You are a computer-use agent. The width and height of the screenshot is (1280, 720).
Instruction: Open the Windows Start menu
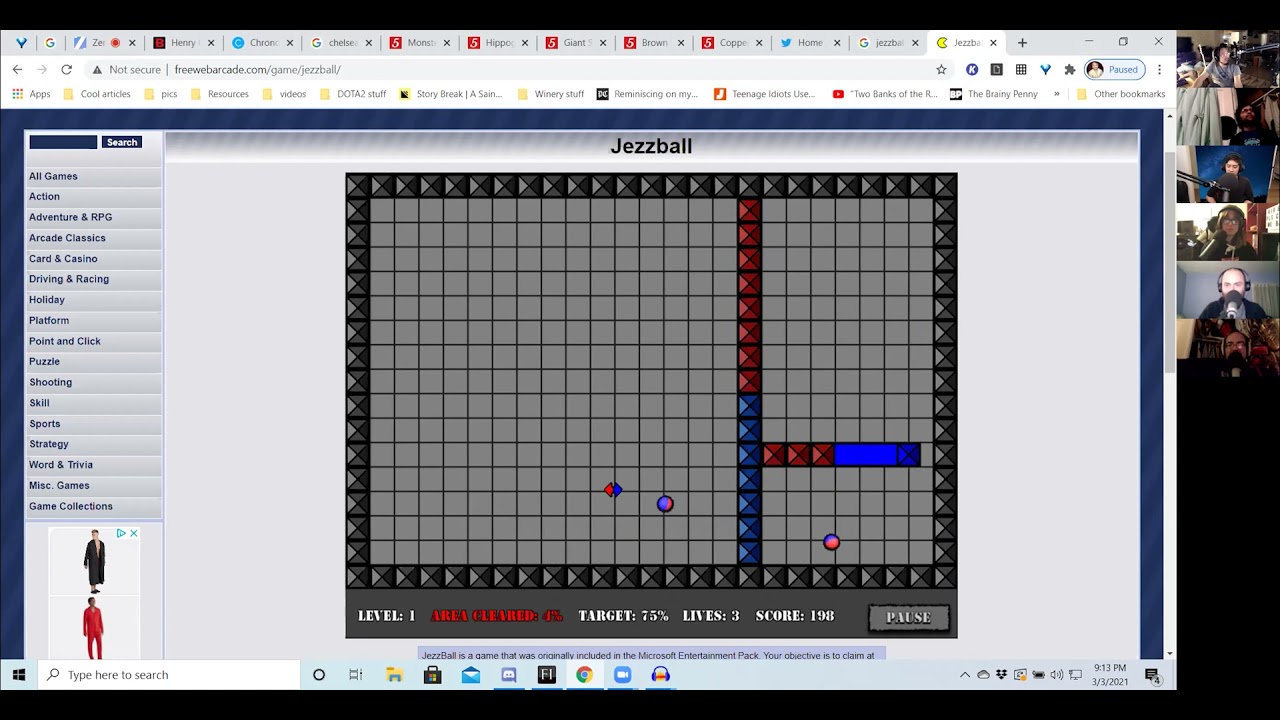point(18,675)
